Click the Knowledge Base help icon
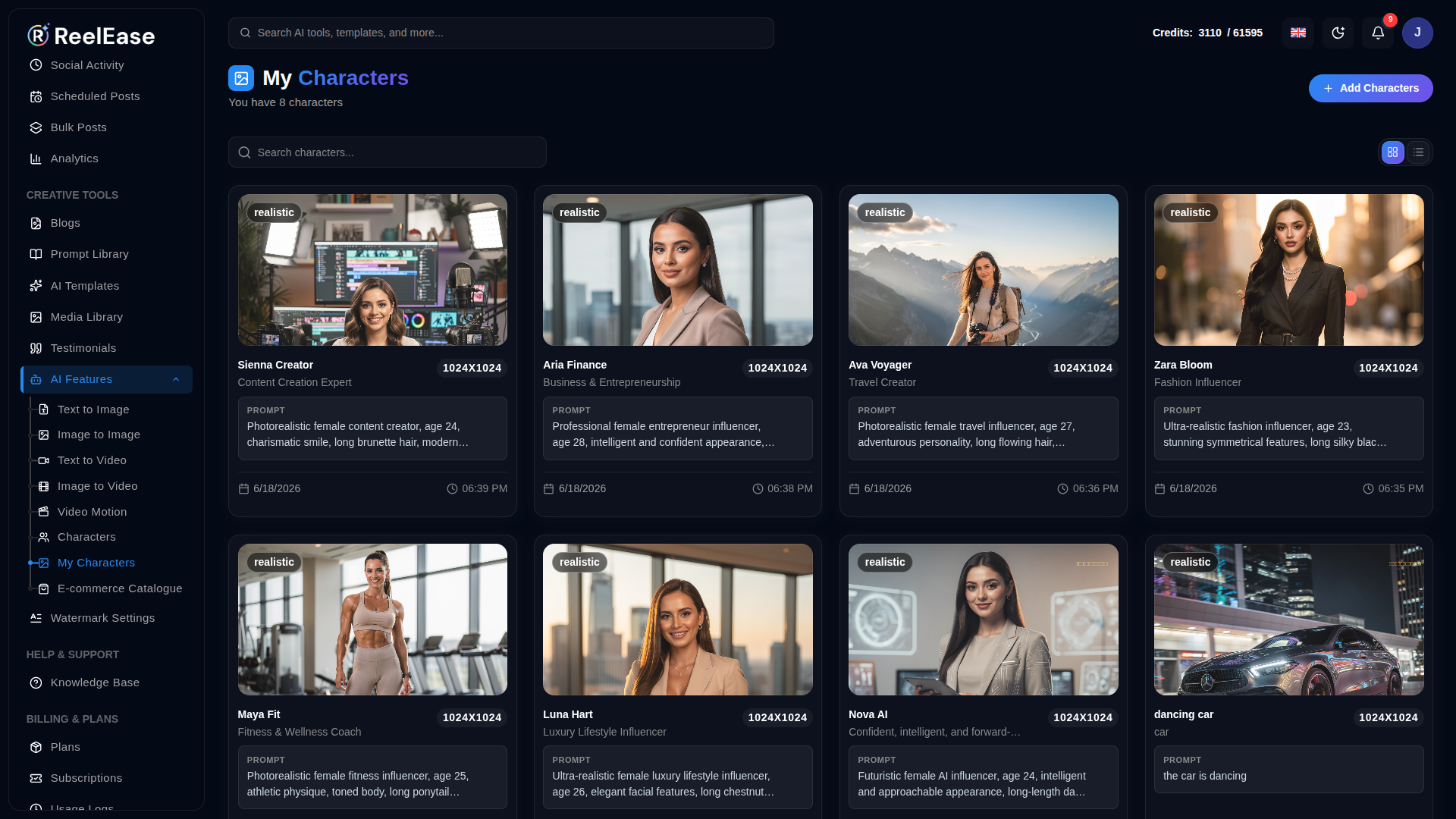This screenshot has height=819, width=1456. [36, 682]
